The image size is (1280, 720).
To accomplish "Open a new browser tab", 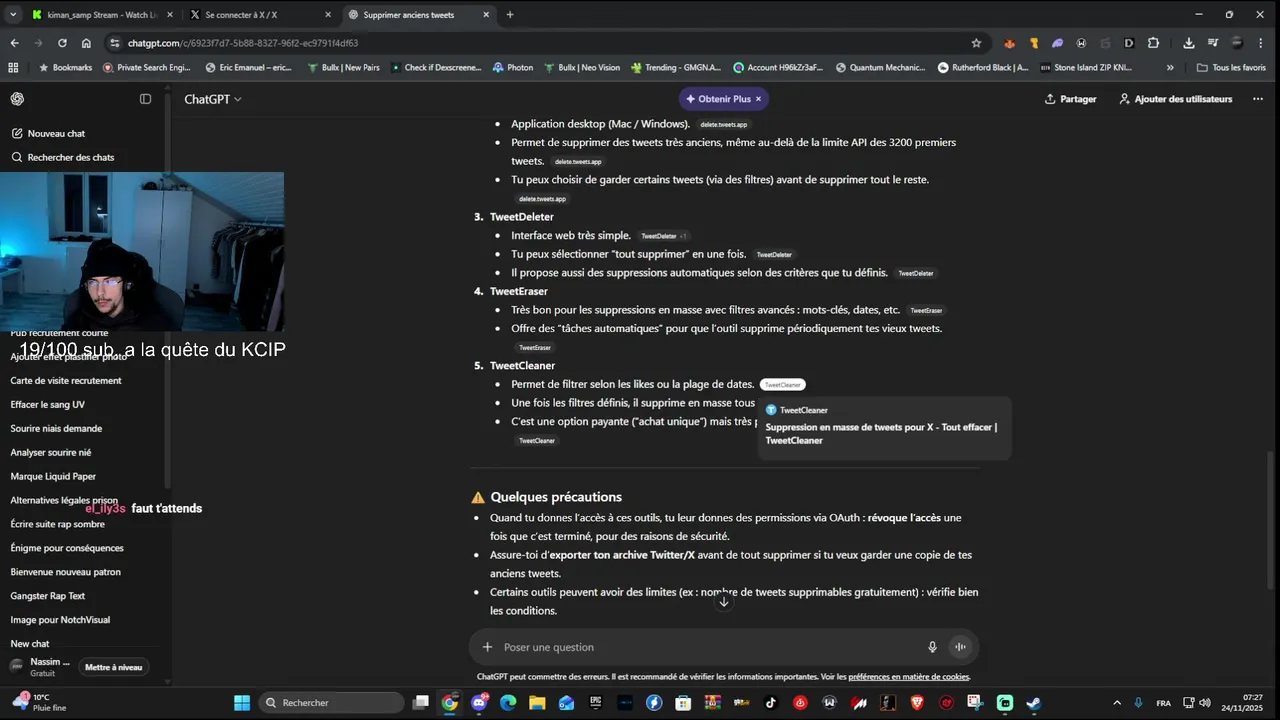I will (510, 15).
